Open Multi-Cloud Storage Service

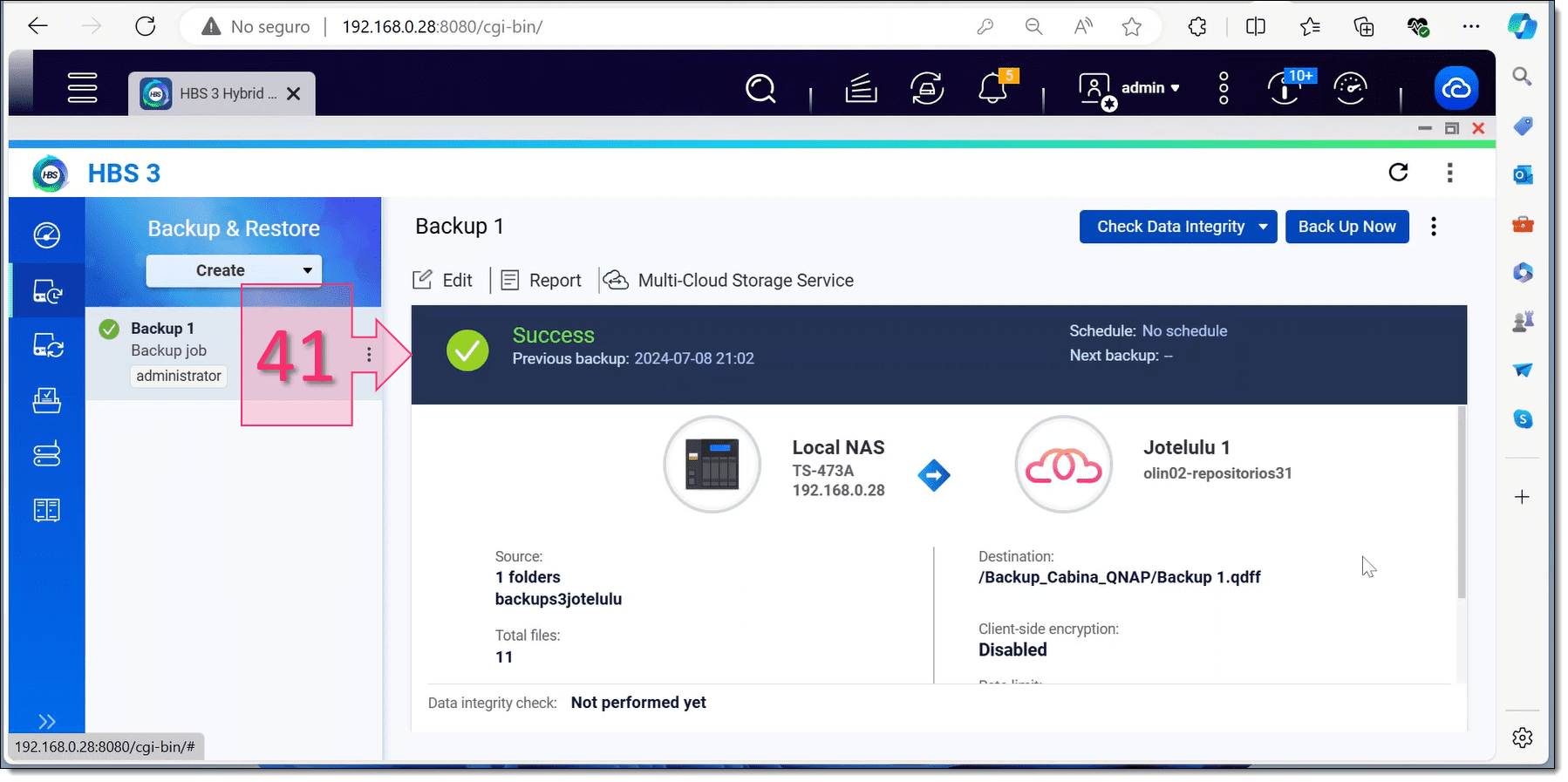pyautogui.click(x=728, y=280)
